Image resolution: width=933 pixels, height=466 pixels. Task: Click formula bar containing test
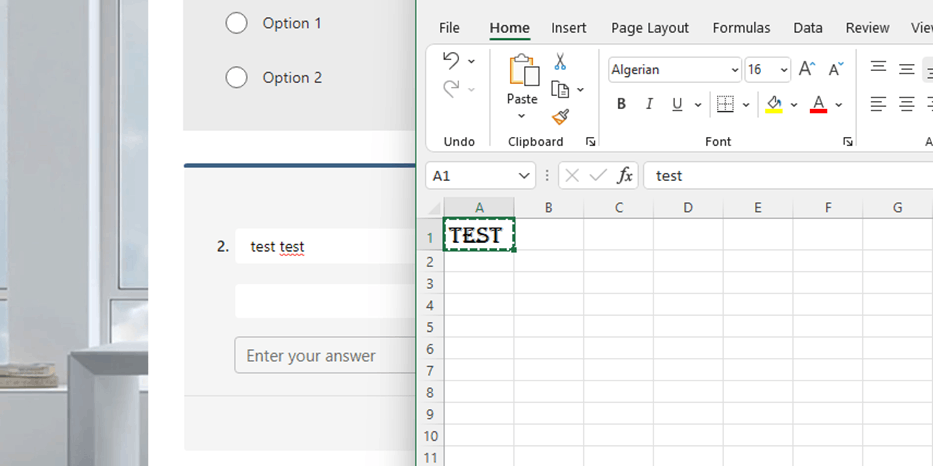[788, 176]
